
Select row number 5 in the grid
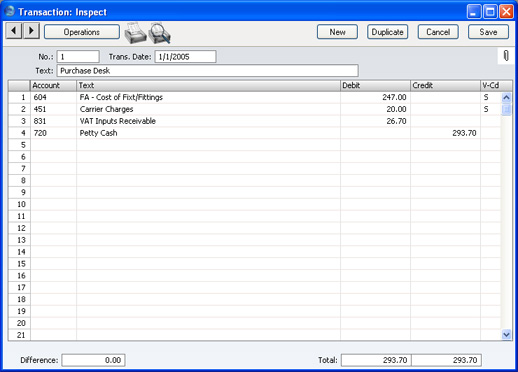[x=19, y=145]
